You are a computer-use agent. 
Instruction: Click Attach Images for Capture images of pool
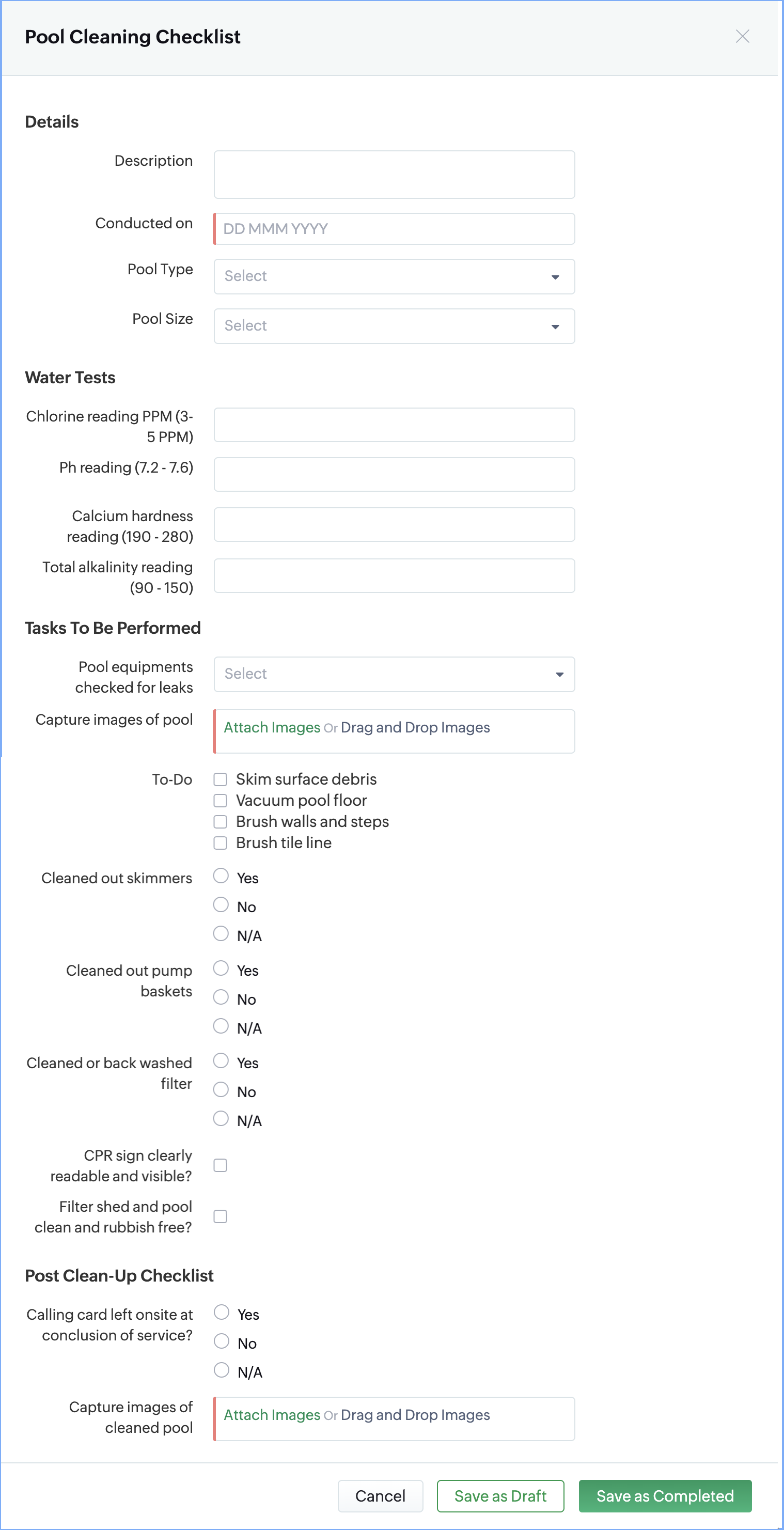pyautogui.click(x=272, y=728)
